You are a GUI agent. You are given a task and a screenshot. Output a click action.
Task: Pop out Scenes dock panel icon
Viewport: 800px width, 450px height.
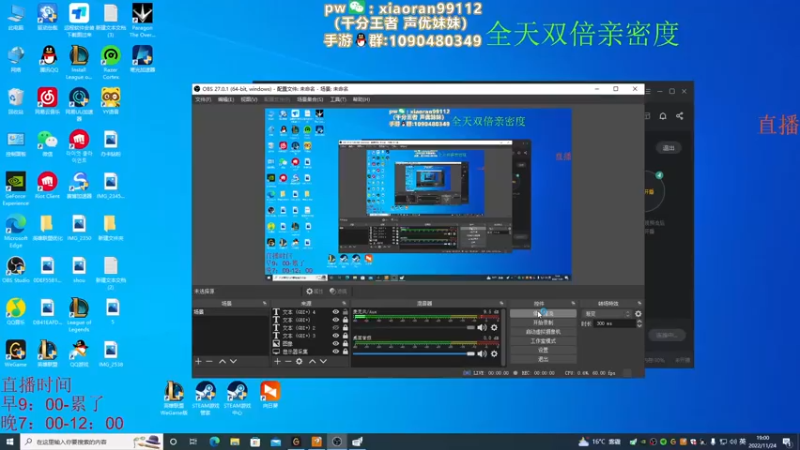coord(264,304)
